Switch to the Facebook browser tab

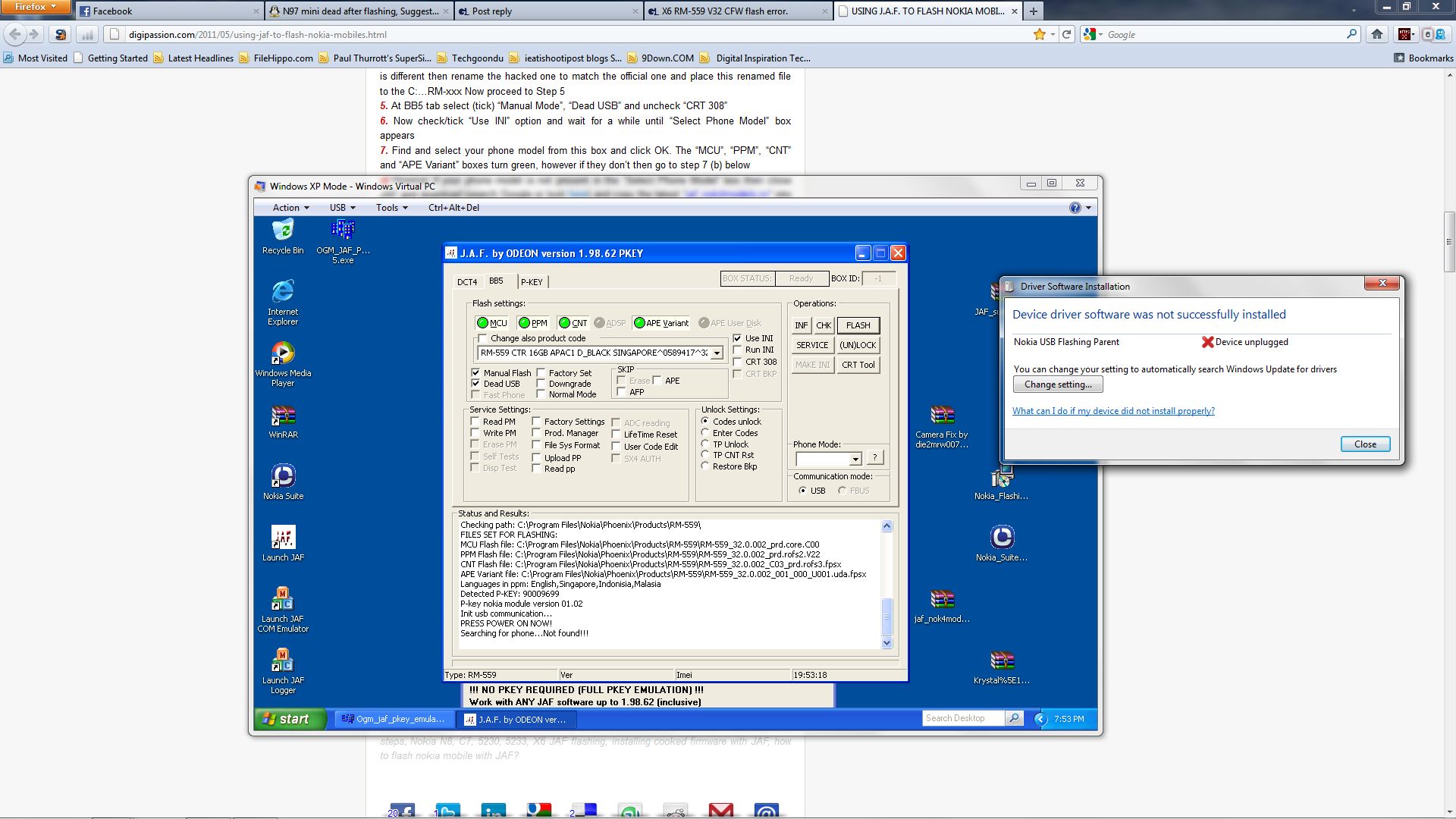169,11
